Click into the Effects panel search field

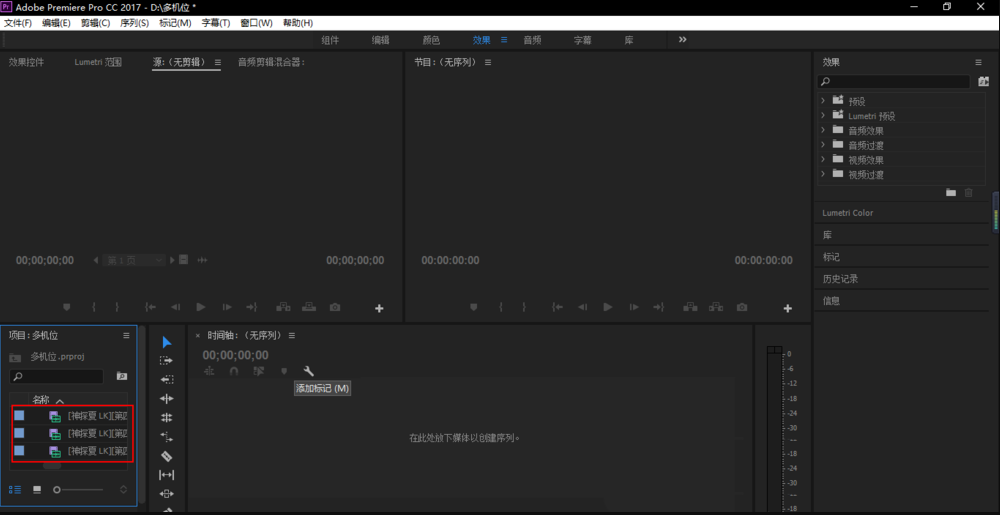[893, 82]
